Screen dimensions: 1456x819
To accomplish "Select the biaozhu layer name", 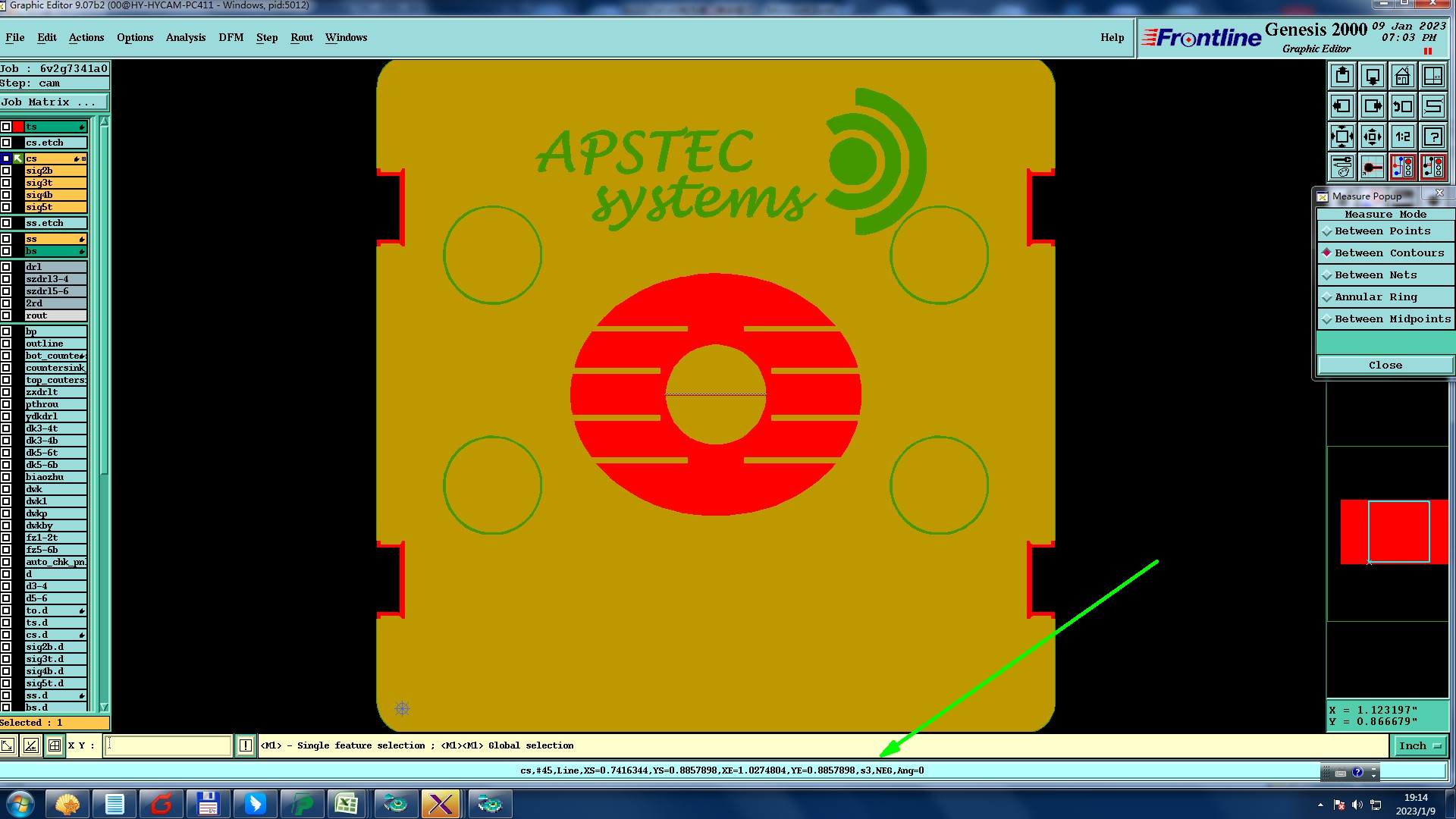I will pos(55,477).
